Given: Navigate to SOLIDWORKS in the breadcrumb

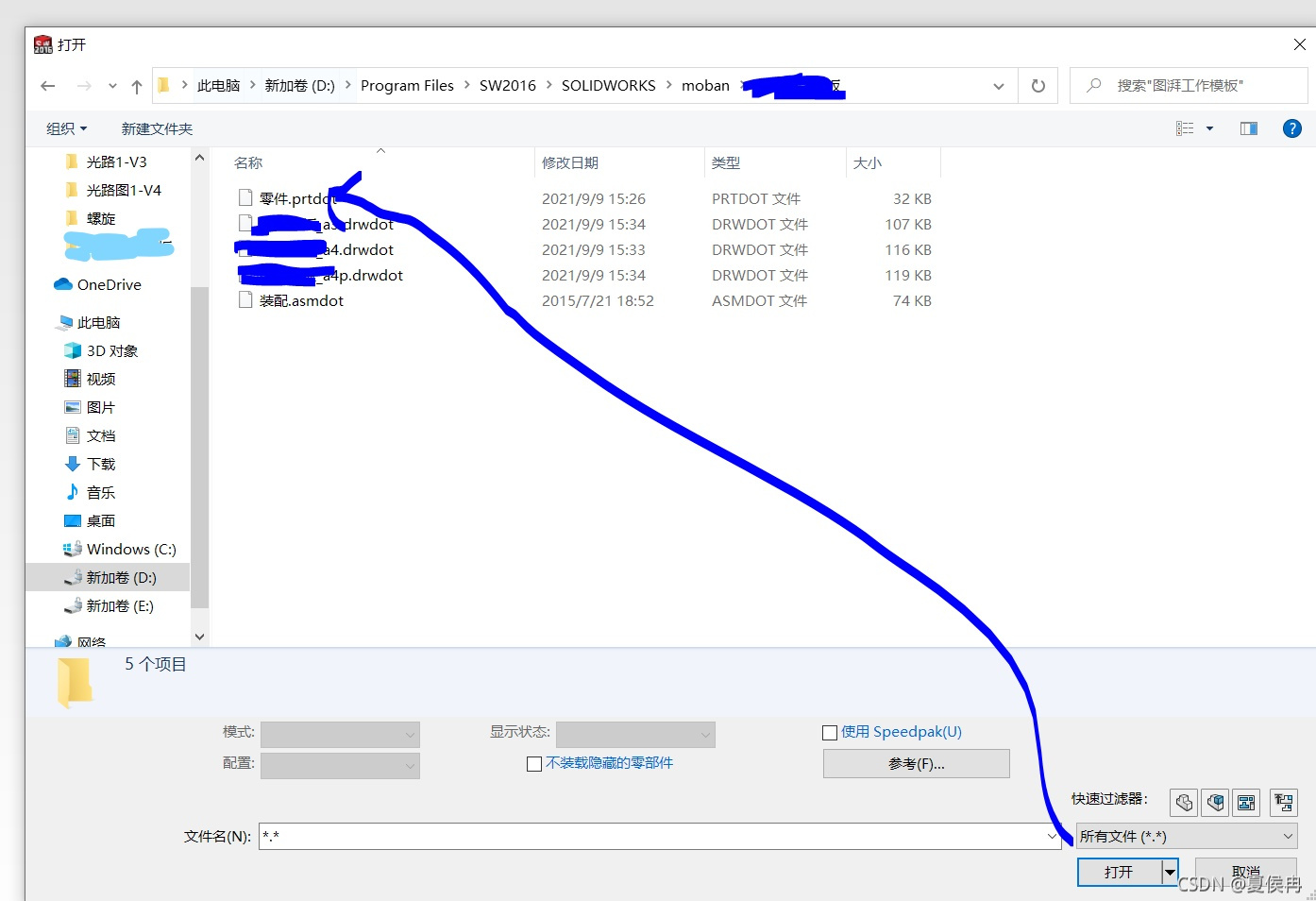Looking at the screenshot, I should 609,85.
